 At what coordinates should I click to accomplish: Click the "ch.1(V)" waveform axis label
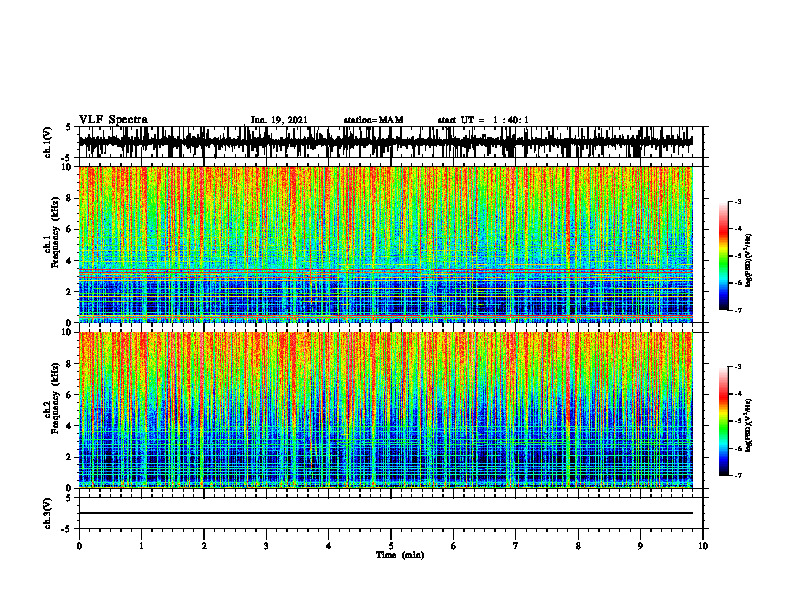click(x=48, y=142)
